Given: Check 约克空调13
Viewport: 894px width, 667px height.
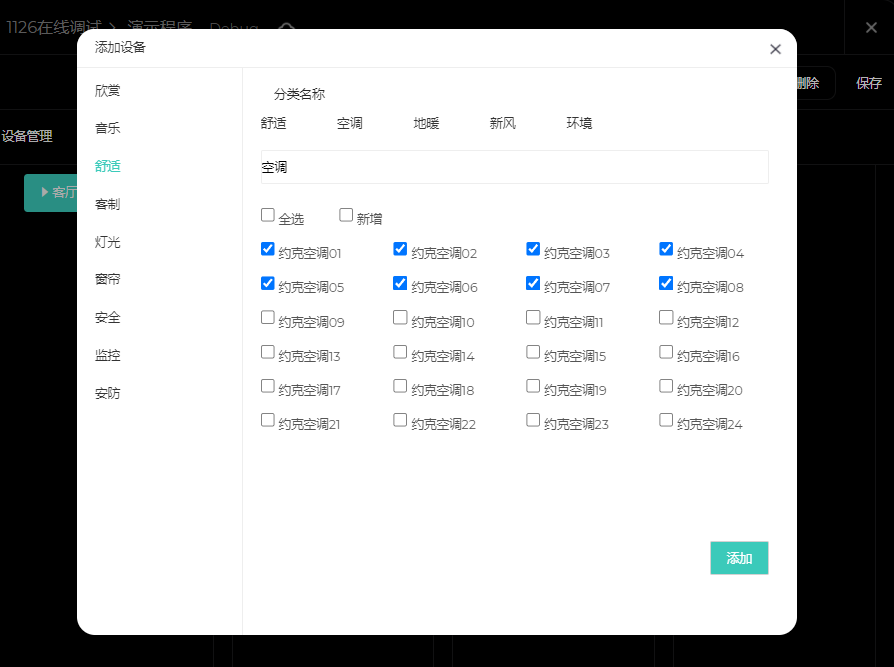Looking at the screenshot, I should (x=267, y=352).
